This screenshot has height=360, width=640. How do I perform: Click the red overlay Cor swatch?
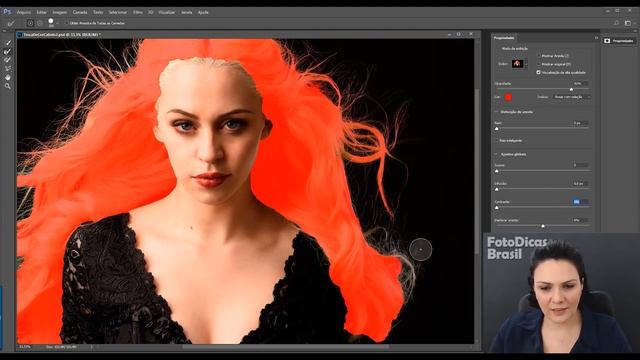pyautogui.click(x=508, y=97)
